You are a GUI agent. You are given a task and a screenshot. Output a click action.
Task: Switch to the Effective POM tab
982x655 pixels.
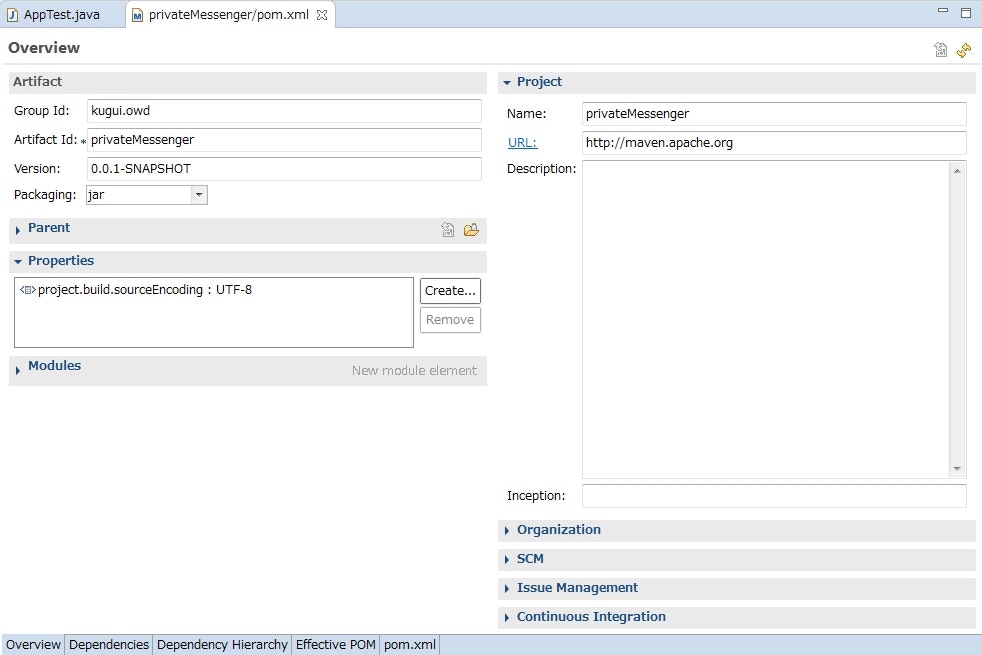[x=336, y=644]
